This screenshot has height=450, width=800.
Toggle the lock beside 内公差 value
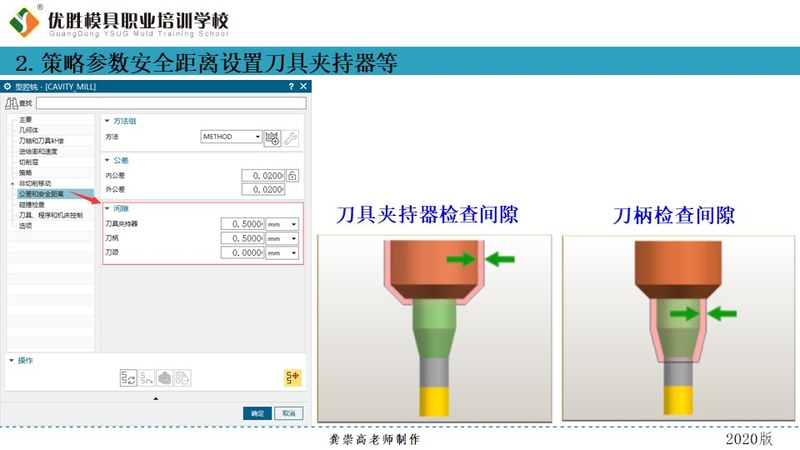(x=292, y=176)
